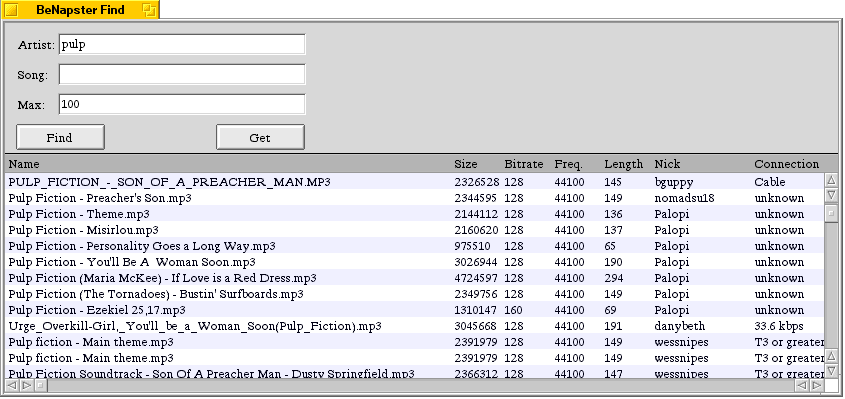Click the empty Song input field
This screenshot has height=399, width=845.
tap(182, 74)
